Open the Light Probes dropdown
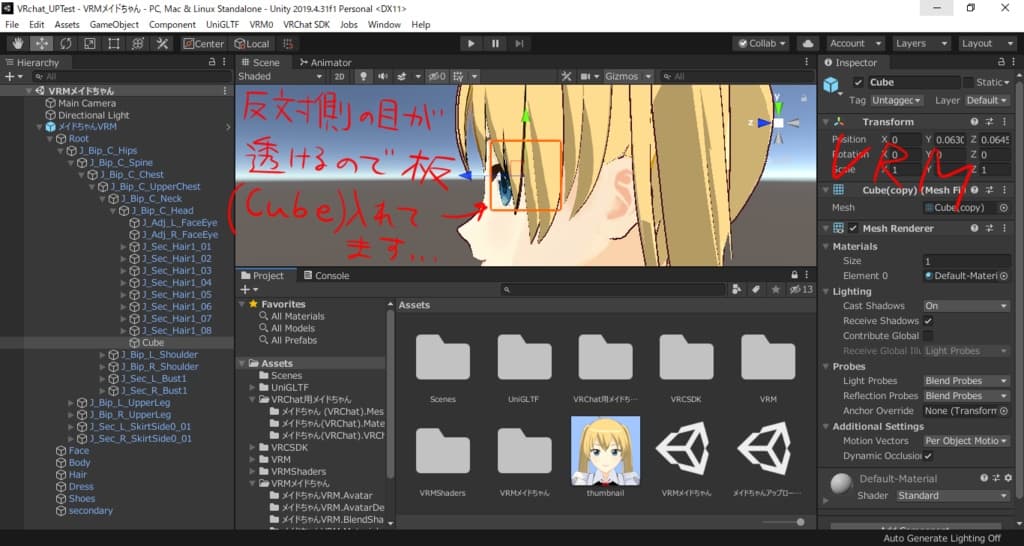The image size is (1024, 546). (966, 381)
